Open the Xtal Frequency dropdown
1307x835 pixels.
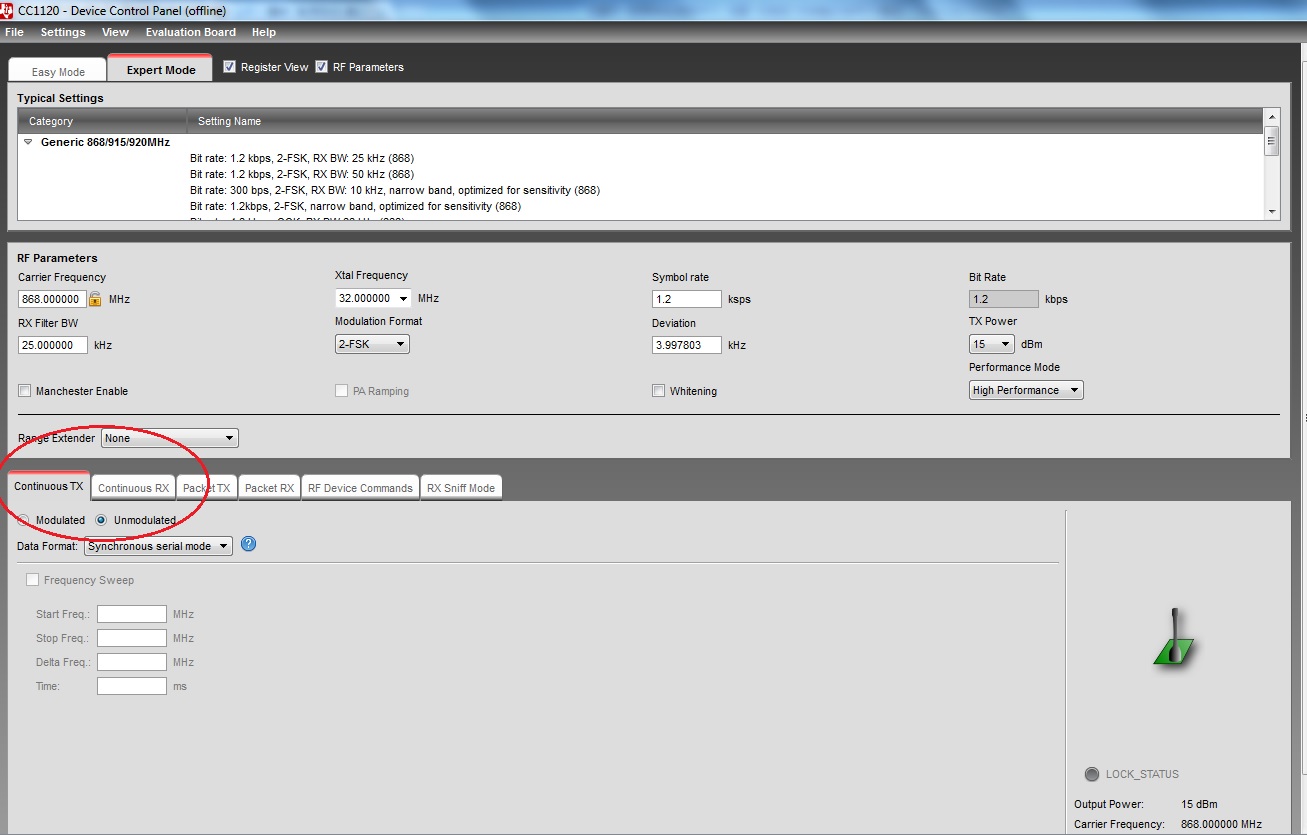373,298
